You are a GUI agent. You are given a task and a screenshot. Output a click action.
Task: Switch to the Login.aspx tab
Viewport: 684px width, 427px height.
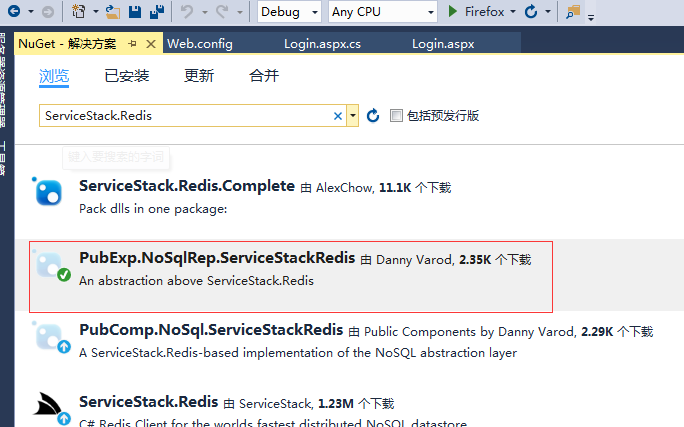[x=443, y=44]
